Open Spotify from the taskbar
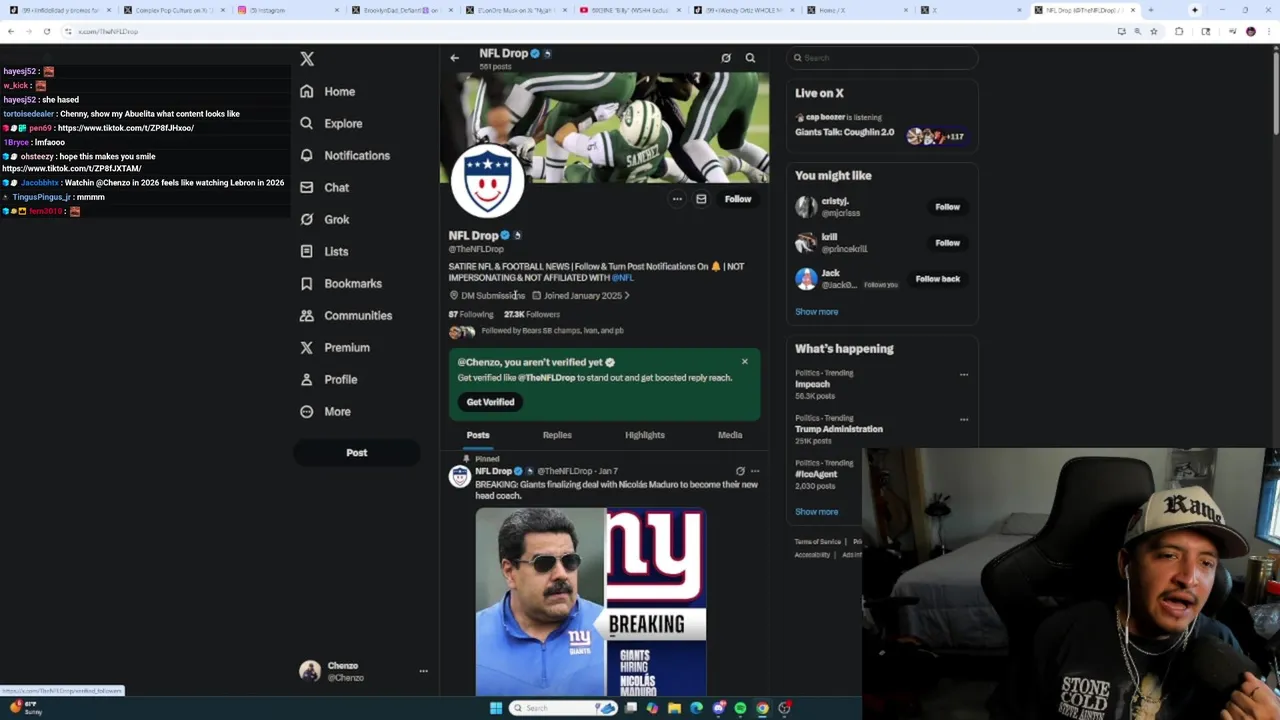This screenshot has width=1280, height=720. tap(740, 708)
